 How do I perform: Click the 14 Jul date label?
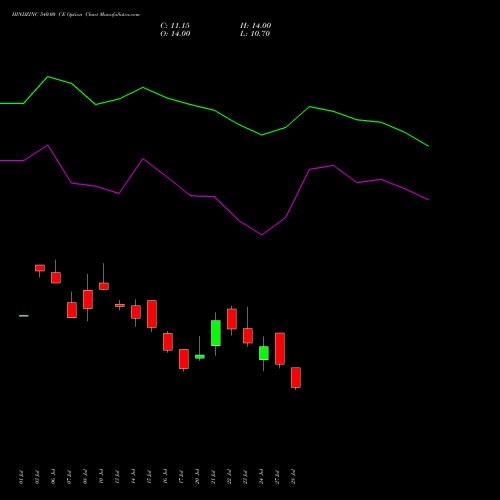pyautogui.click(x=133, y=477)
